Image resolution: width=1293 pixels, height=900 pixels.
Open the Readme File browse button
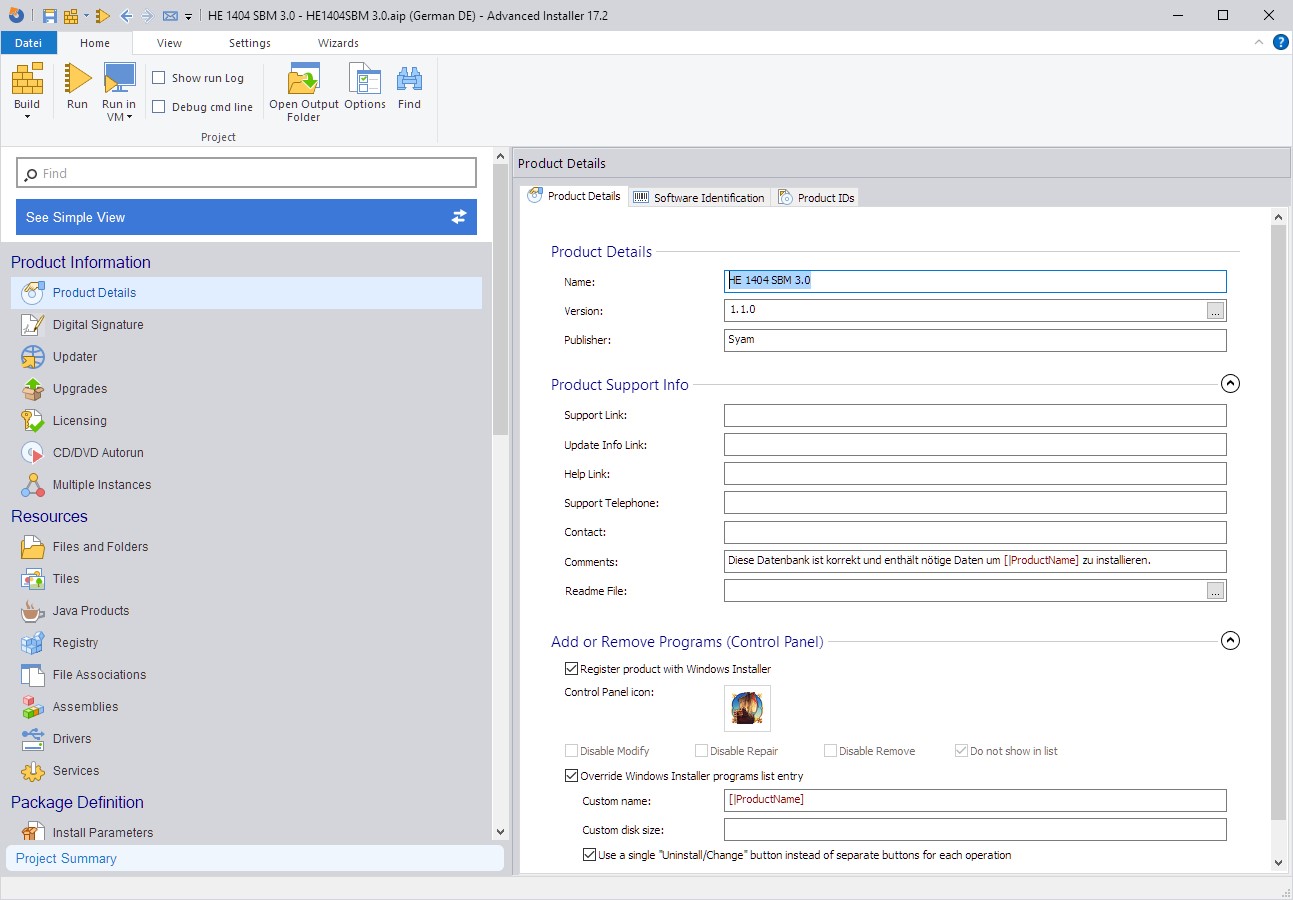1215,591
